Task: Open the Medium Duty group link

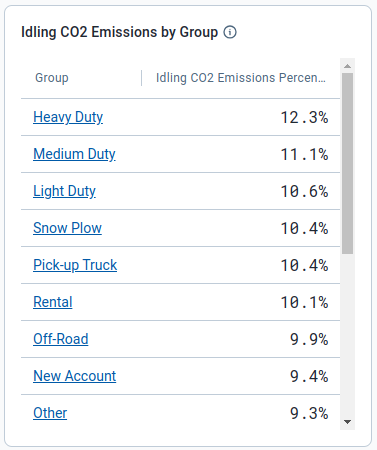Action: [74, 154]
